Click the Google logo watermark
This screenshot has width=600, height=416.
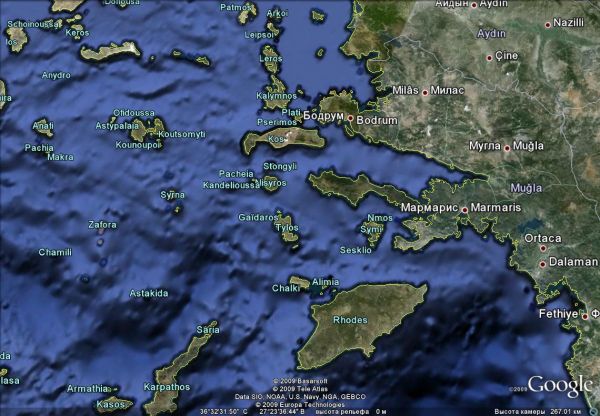(560, 385)
